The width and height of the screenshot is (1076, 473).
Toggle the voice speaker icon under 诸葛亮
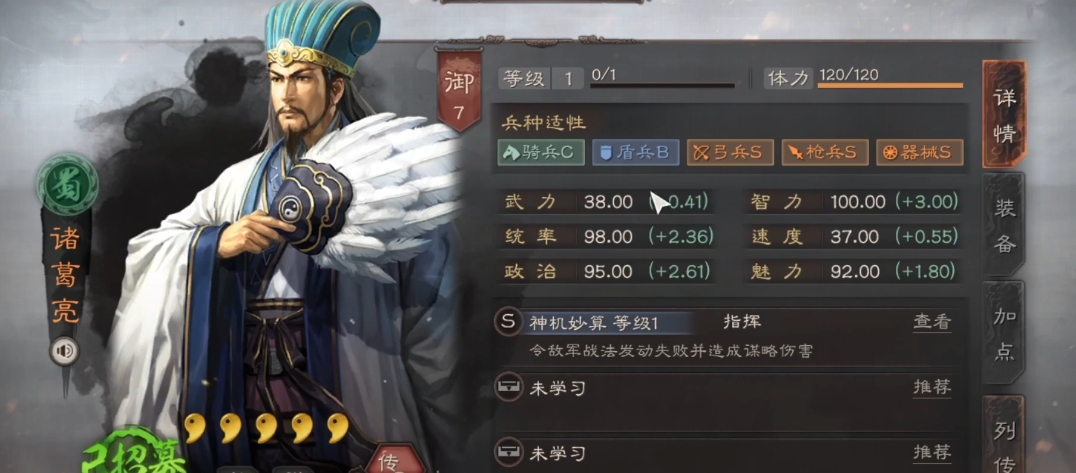tap(65, 352)
